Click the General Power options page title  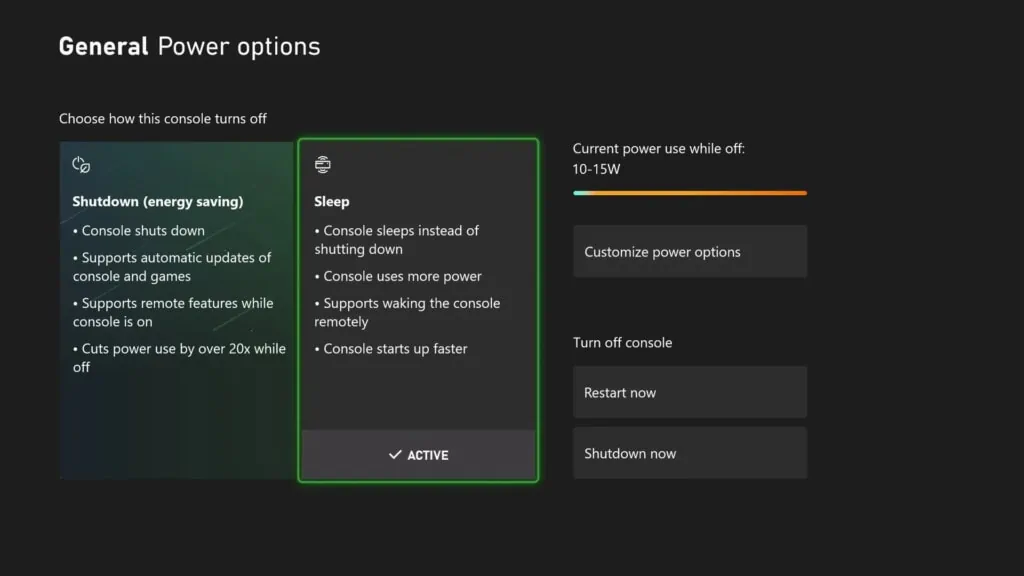[189, 46]
